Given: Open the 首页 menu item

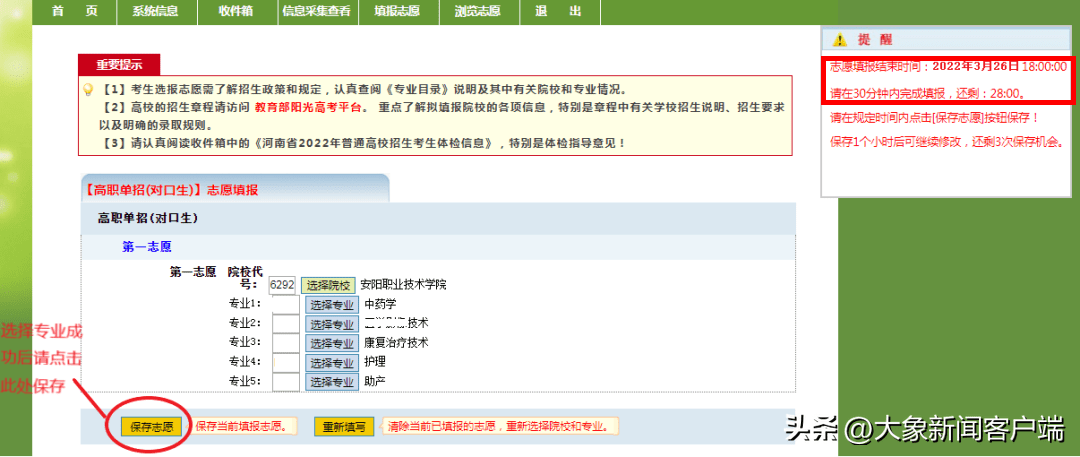Looking at the screenshot, I should point(74,12).
